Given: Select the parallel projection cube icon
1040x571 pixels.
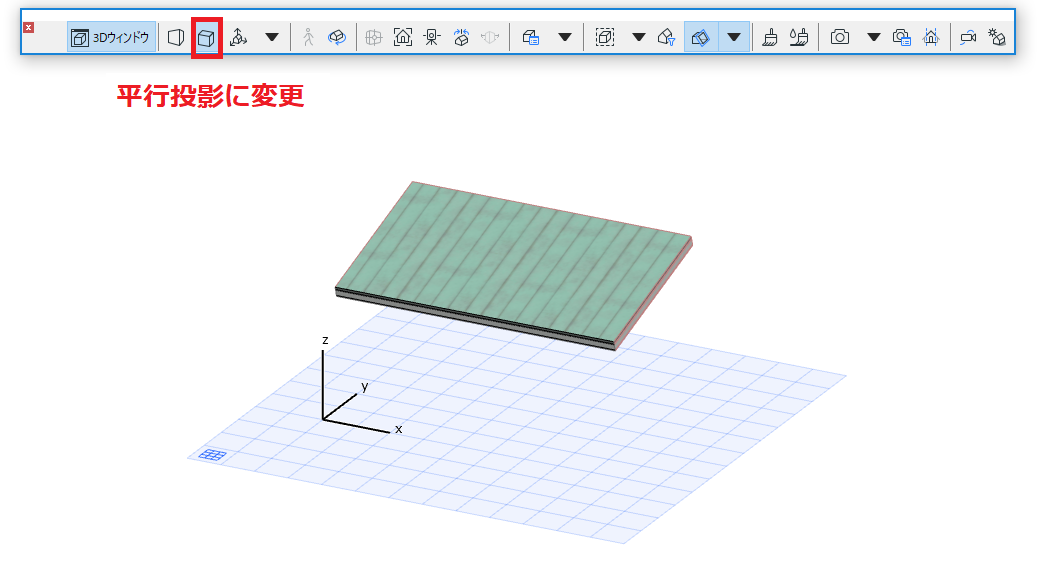Looking at the screenshot, I should pos(206,38).
